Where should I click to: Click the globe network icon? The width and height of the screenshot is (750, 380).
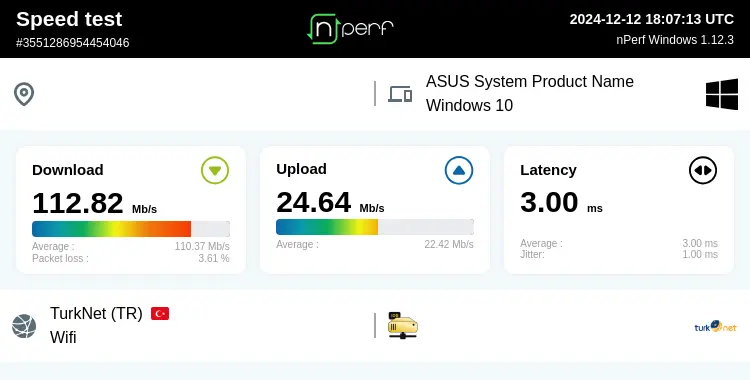point(24,326)
